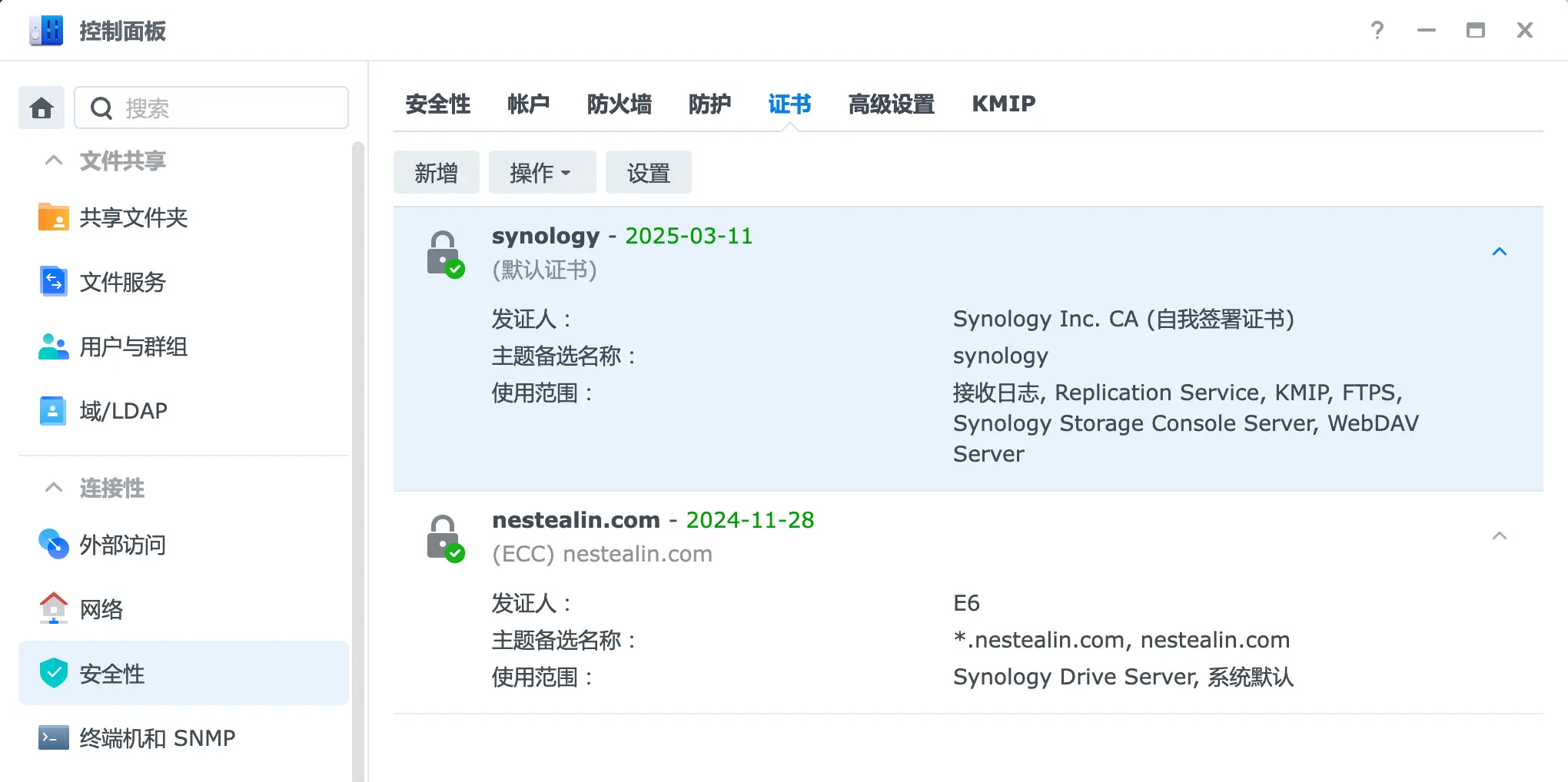1568x782 pixels.
Task: Click the 用户与群组 people icon
Action: 54,346
